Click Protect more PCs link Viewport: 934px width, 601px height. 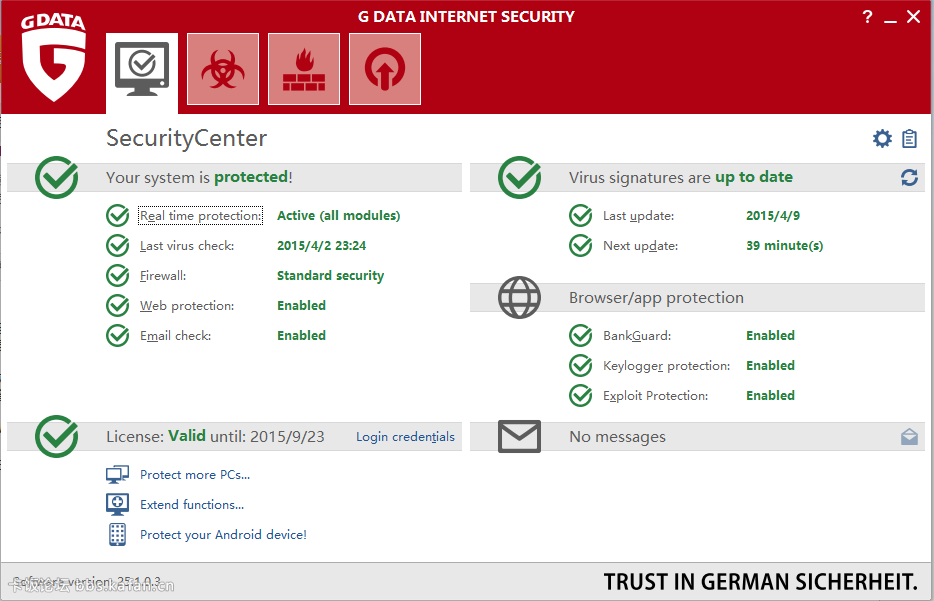195,475
